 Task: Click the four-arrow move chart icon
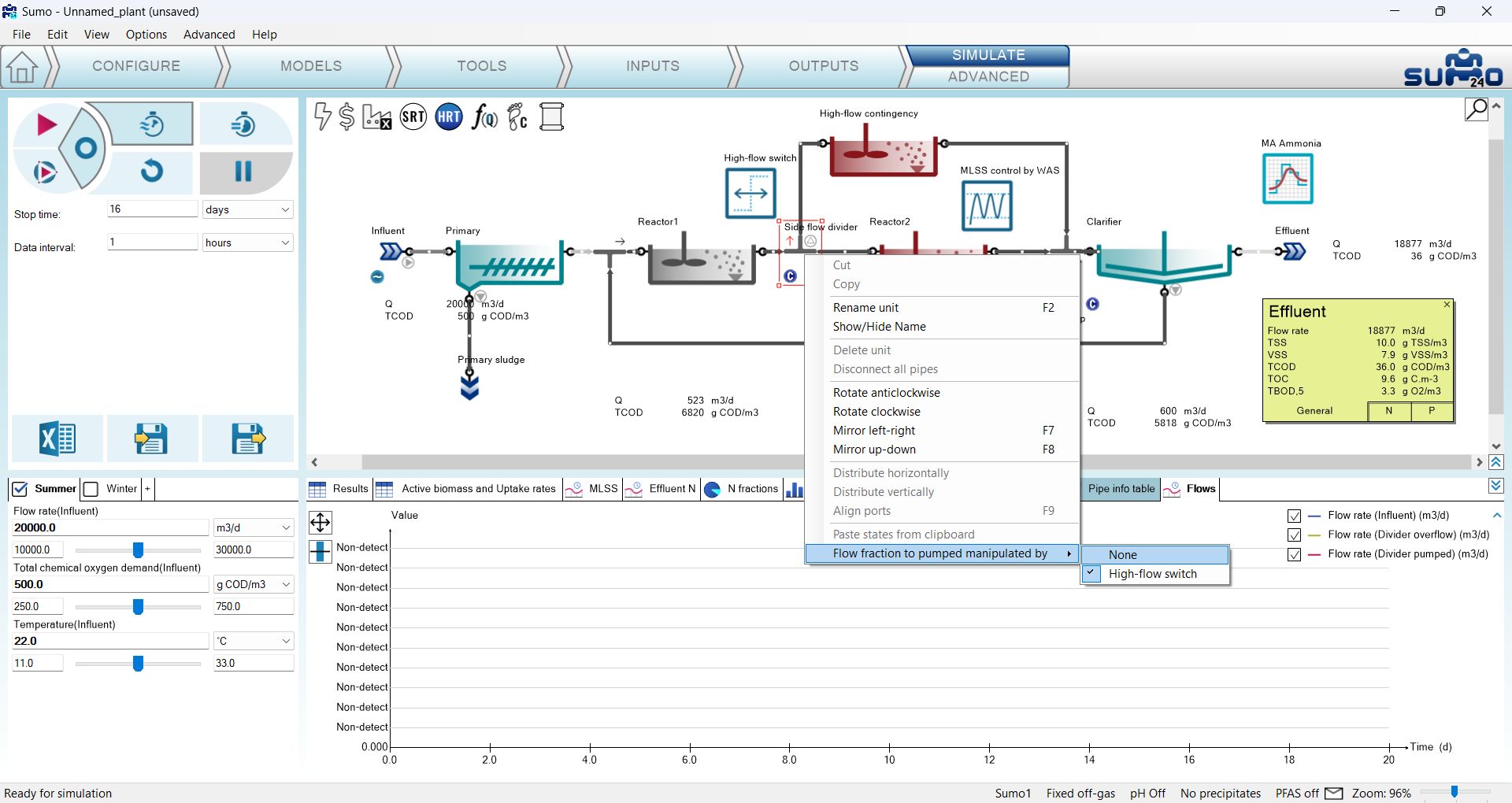321,523
